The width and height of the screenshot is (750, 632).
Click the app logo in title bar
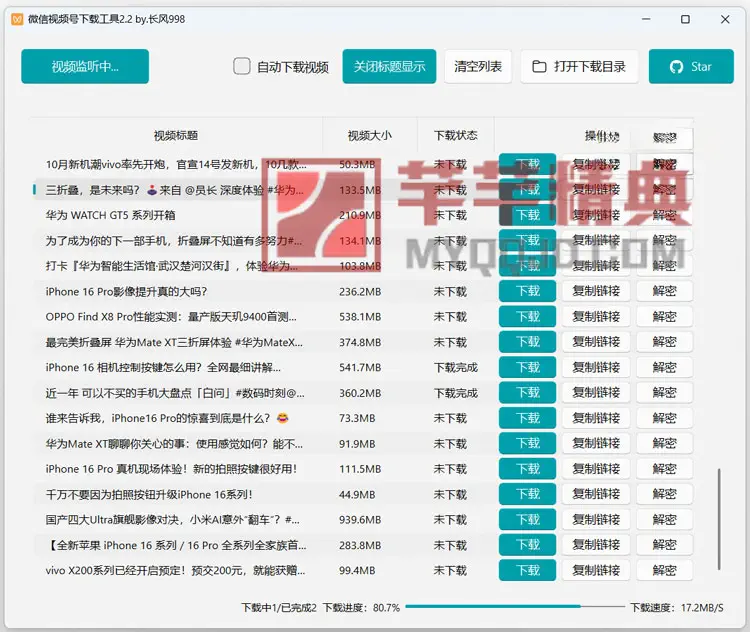tap(14, 19)
